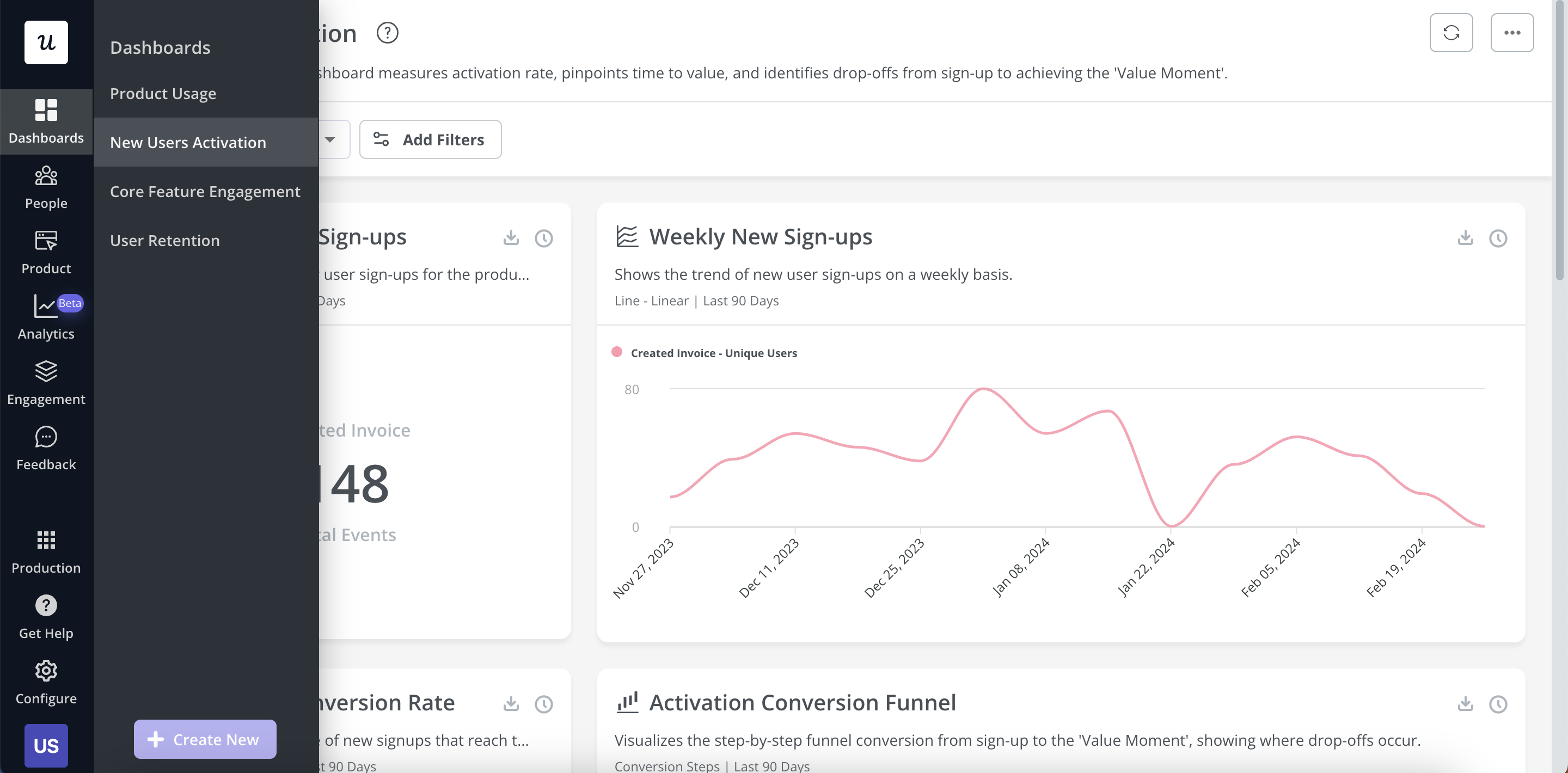
Task: Expand the Add Filters control
Action: pyautogui.click(x=430, y=139)
